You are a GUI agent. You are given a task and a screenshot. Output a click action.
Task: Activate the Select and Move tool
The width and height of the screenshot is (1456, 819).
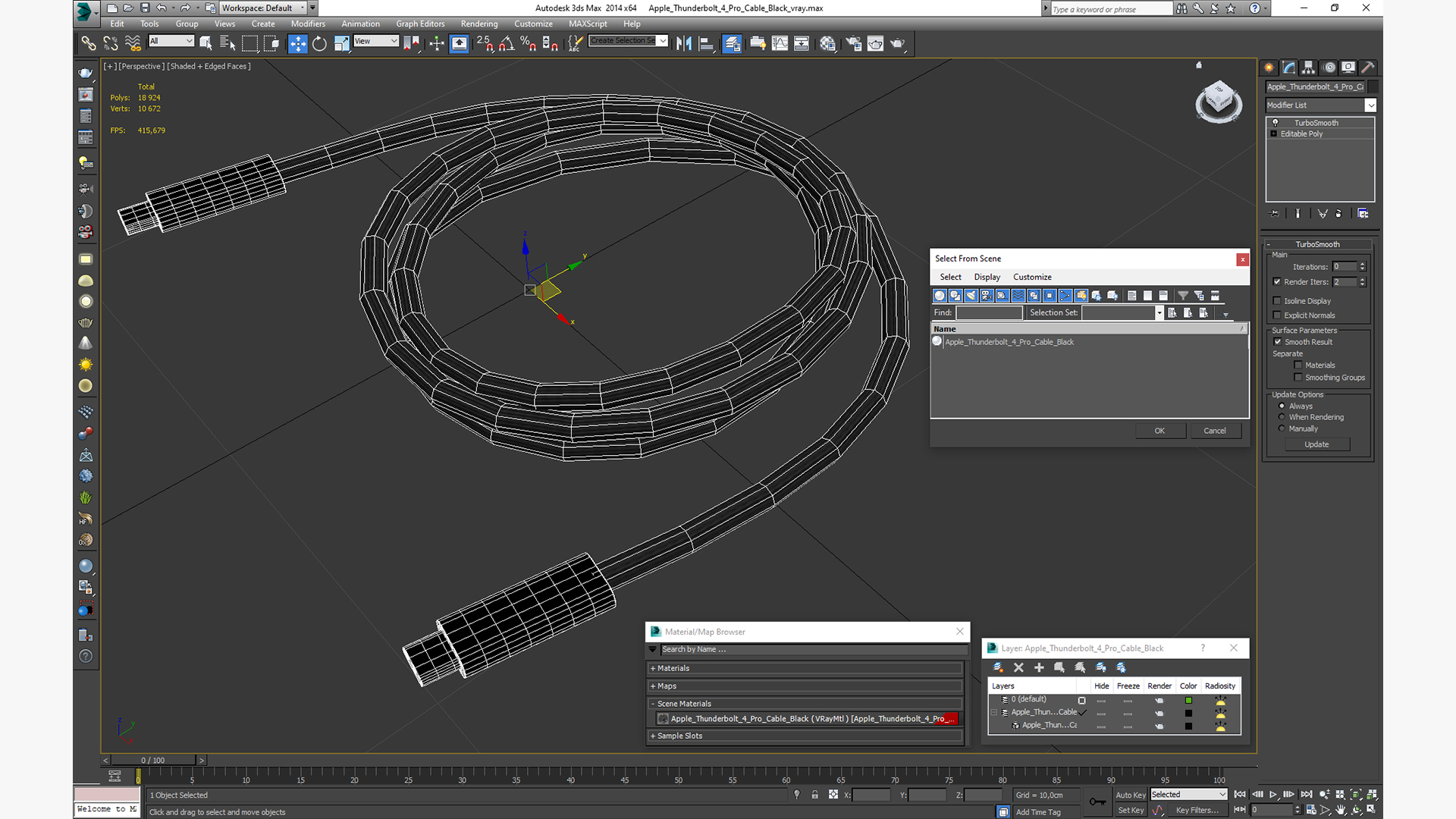pyautogui.click(x=298, y=44)
